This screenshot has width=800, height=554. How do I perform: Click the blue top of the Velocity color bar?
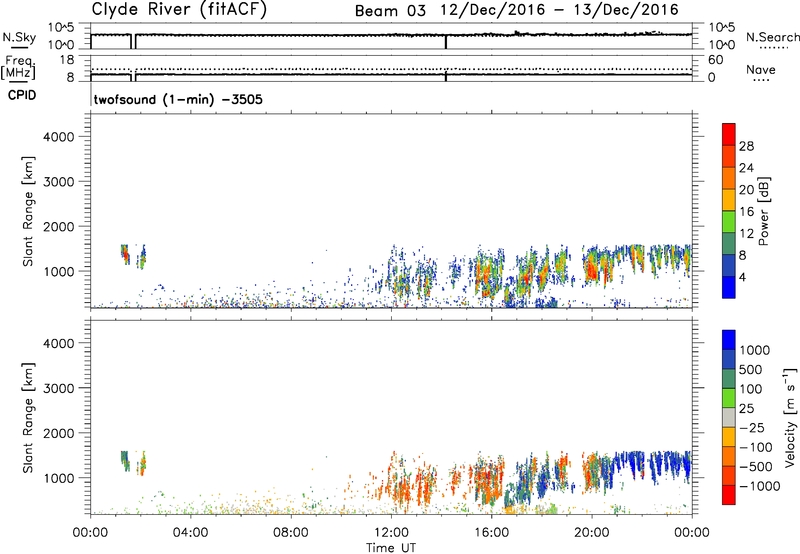point(729,340)
